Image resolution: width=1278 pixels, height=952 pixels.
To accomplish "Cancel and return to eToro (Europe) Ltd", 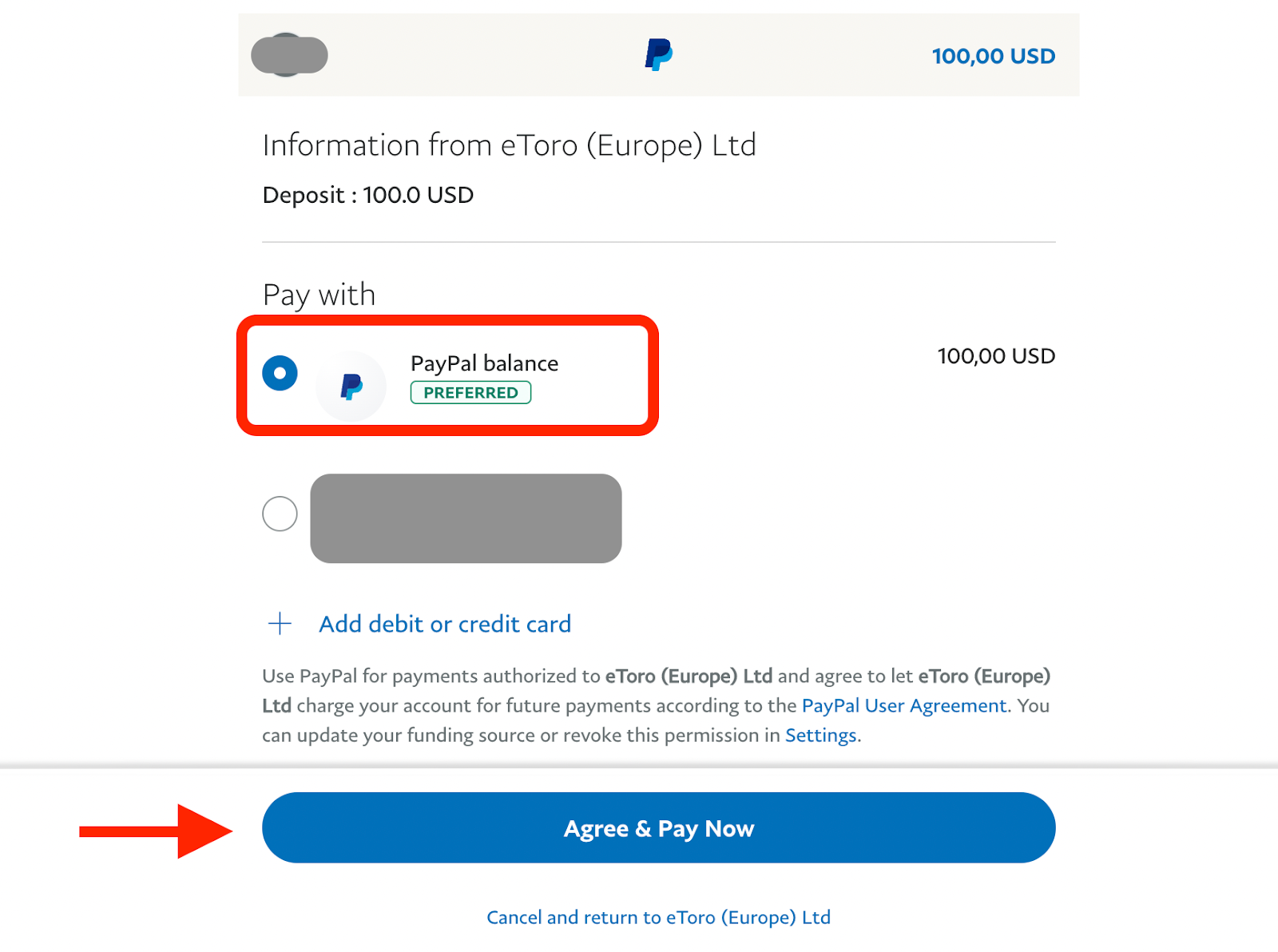I will pyautogui.click(x=658, y=917).
